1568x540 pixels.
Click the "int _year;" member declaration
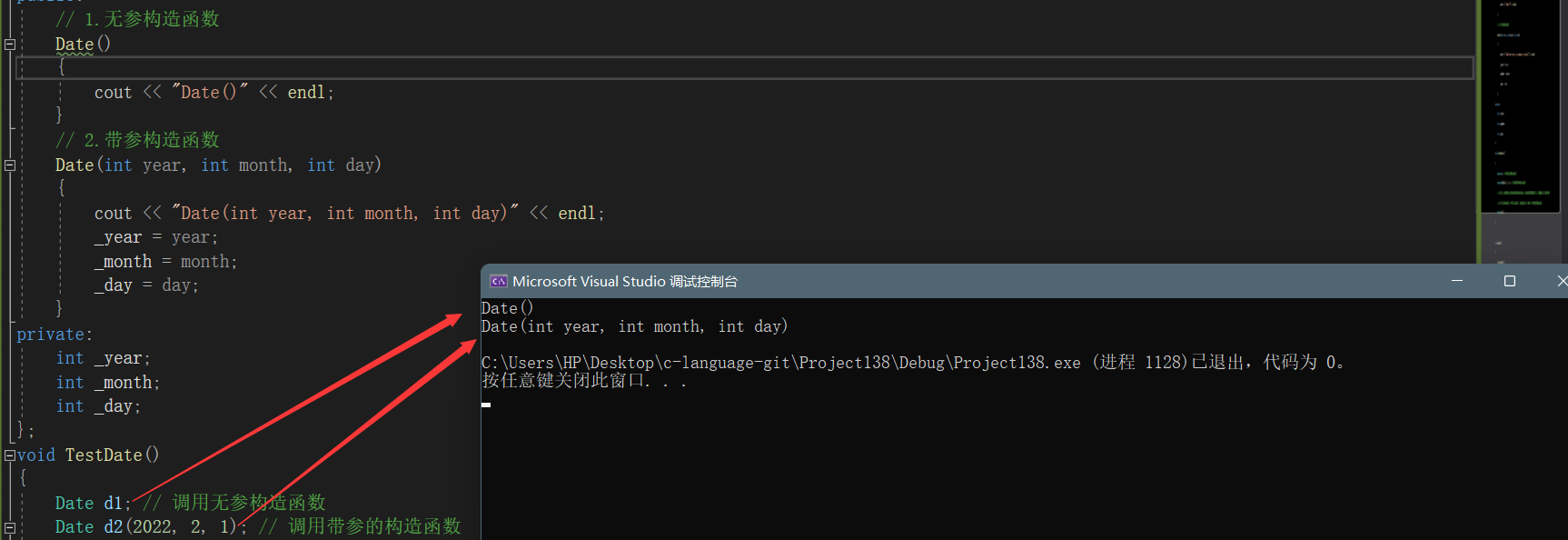pyautogui.click(x=103, y=358)
